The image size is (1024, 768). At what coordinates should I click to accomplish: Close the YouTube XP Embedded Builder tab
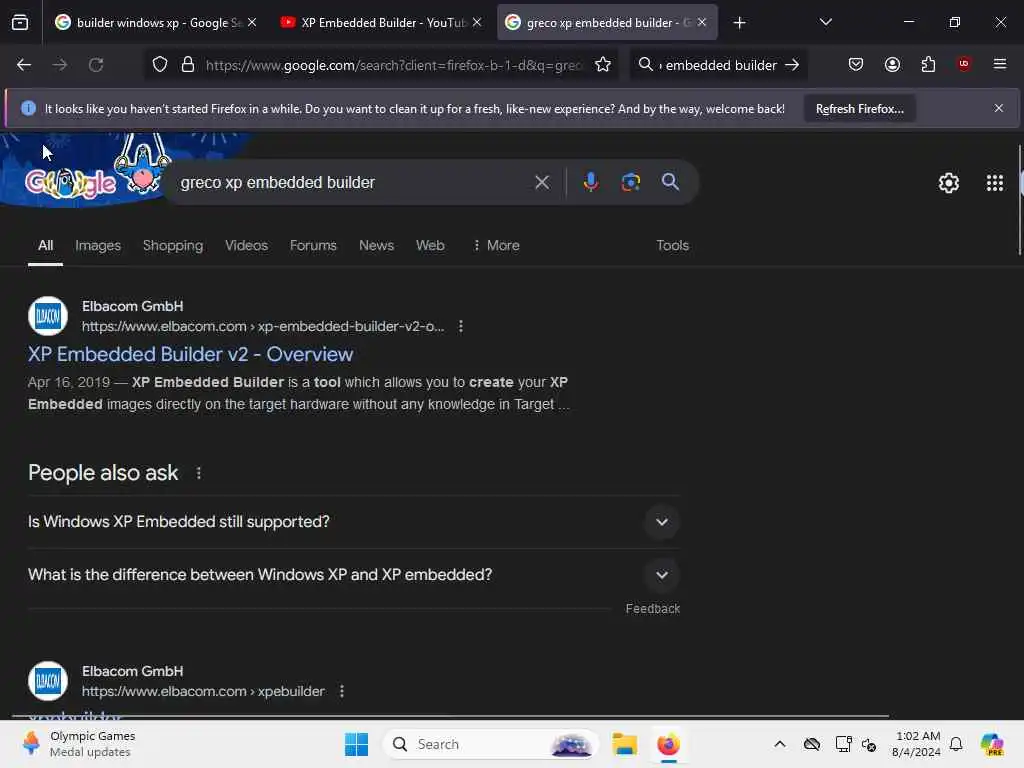coord(477,22)
